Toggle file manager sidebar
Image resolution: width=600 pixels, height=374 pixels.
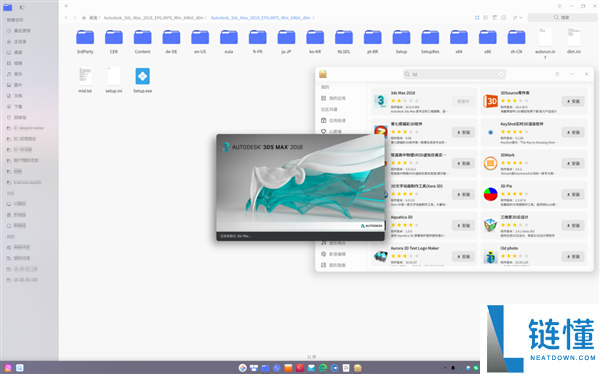pos(22,7)
